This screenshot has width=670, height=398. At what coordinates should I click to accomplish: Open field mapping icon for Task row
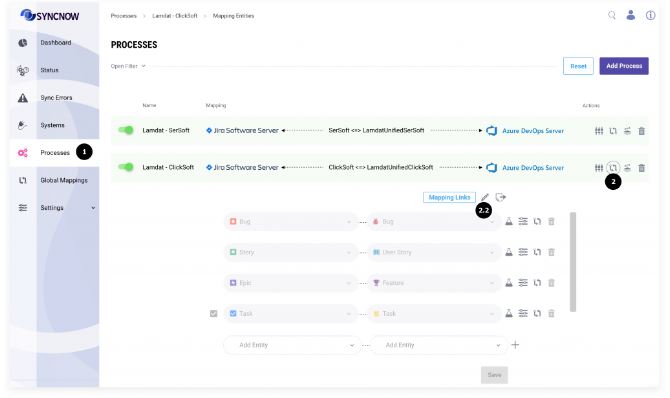point(537,313)
